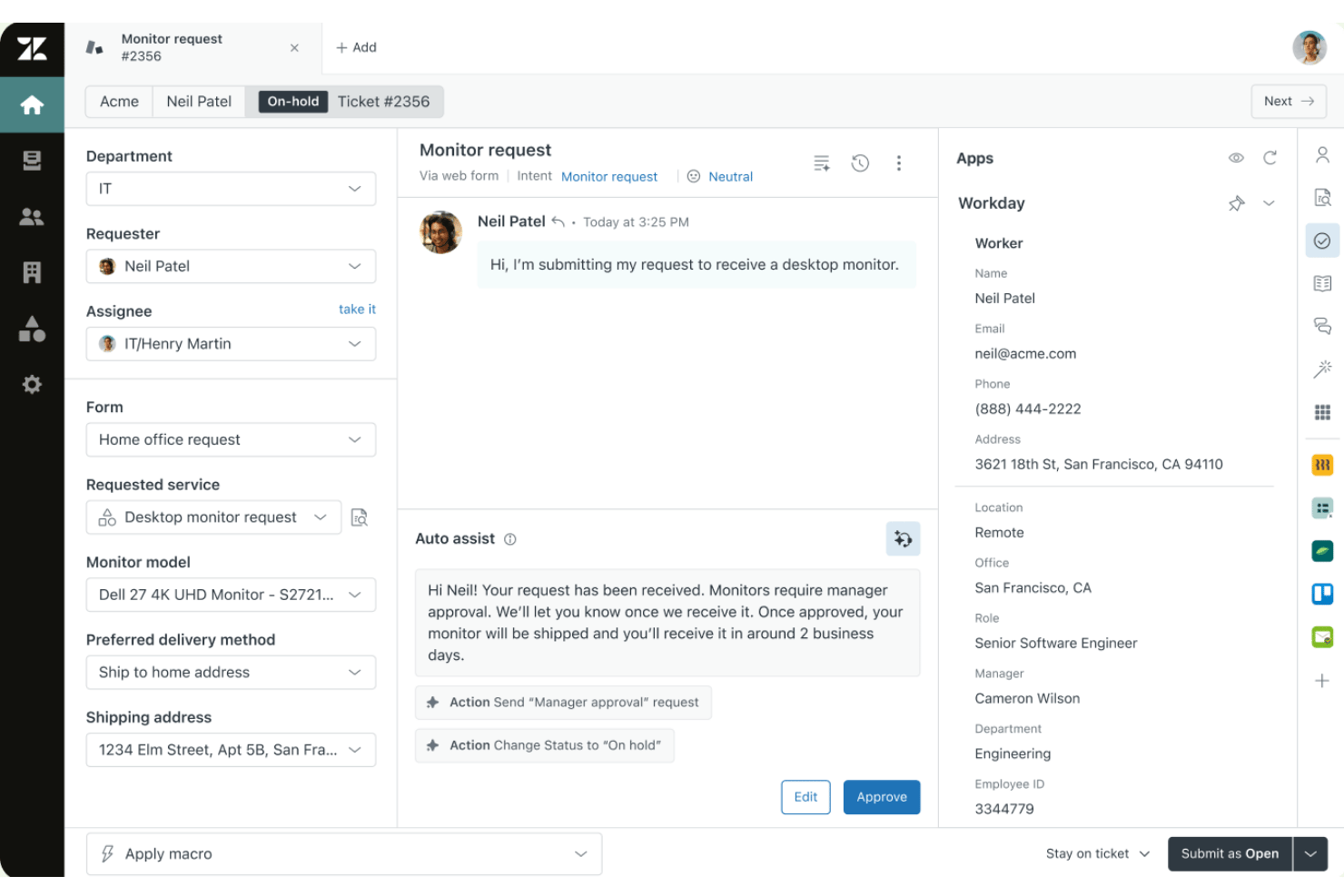This screenshot has width=1344, height=896.
Task: Open Views icon in left sidebar
Action: [32, 161]
